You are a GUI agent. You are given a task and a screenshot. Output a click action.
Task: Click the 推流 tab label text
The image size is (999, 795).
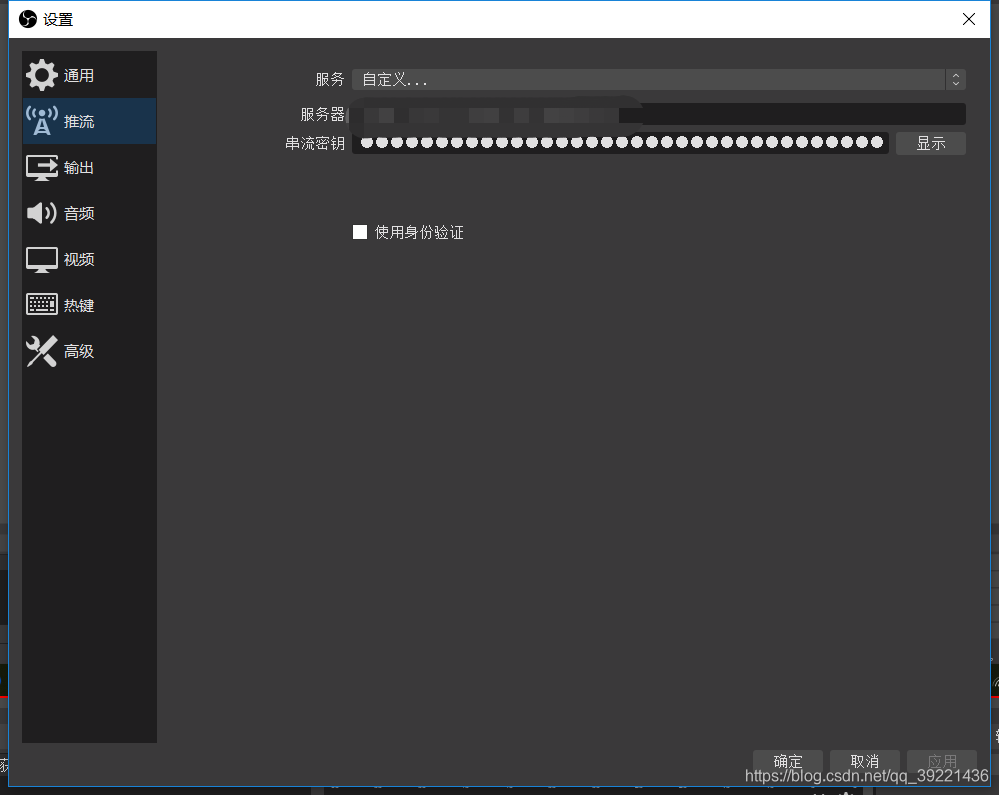pyautogui.click(x=79, y=121)
